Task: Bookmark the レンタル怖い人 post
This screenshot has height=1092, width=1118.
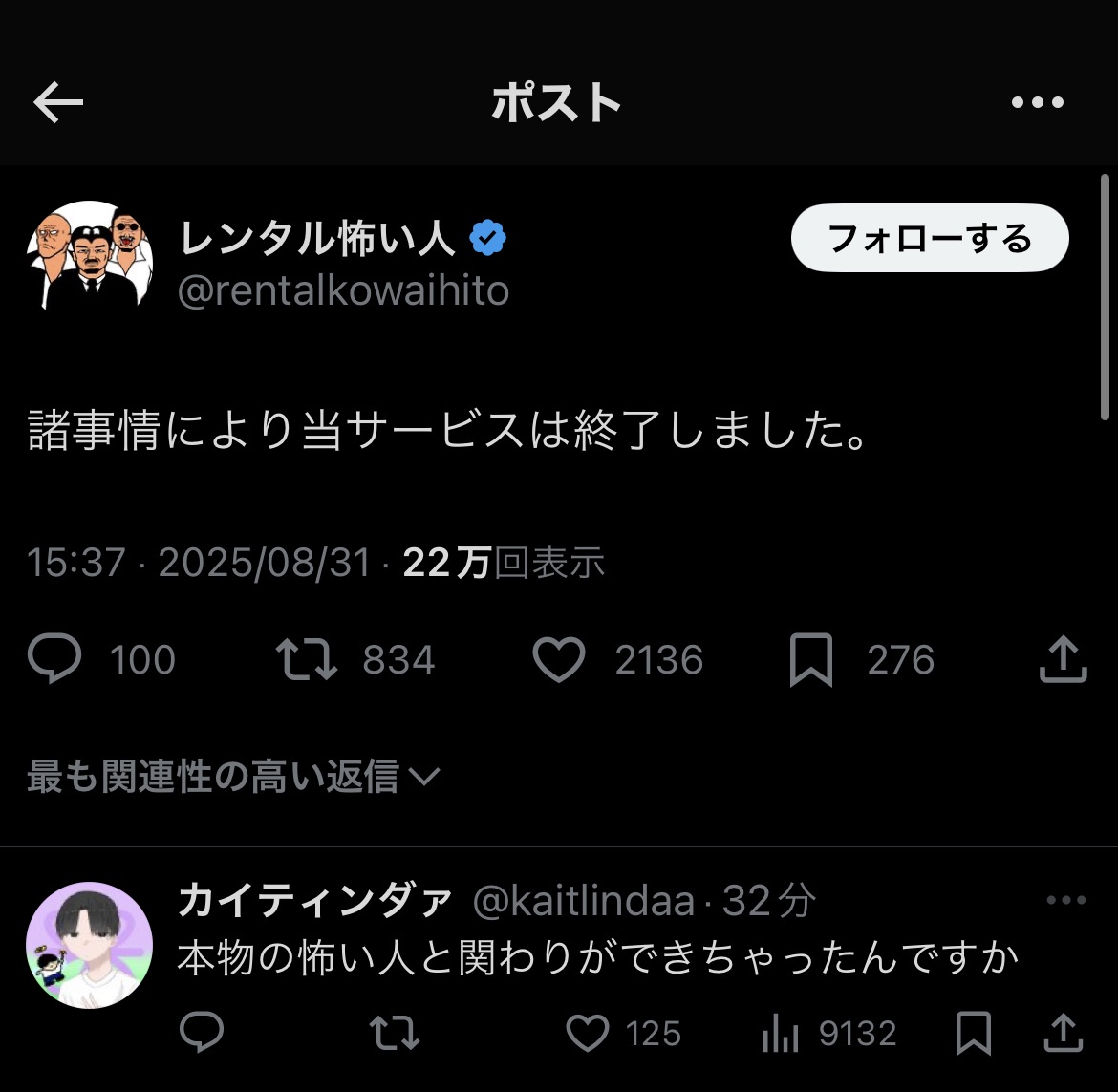Action: (x=813, y=659)
